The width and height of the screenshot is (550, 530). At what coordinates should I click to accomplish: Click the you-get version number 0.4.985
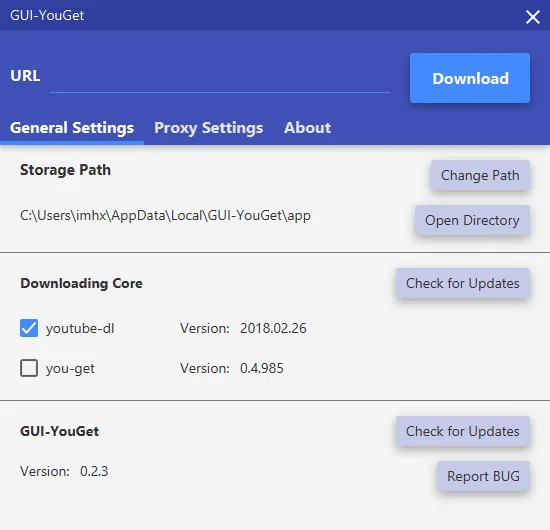(x=261, y=368)
